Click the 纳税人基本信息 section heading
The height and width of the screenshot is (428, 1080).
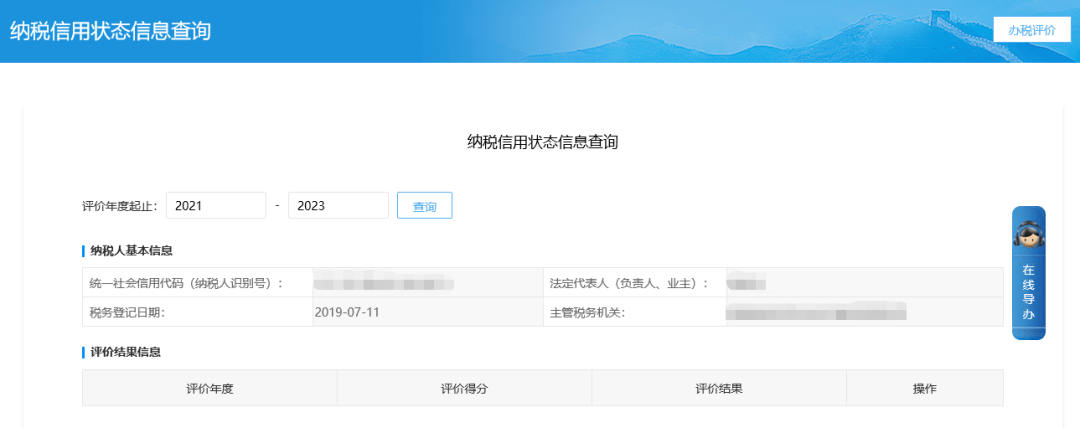pos(131,250)
